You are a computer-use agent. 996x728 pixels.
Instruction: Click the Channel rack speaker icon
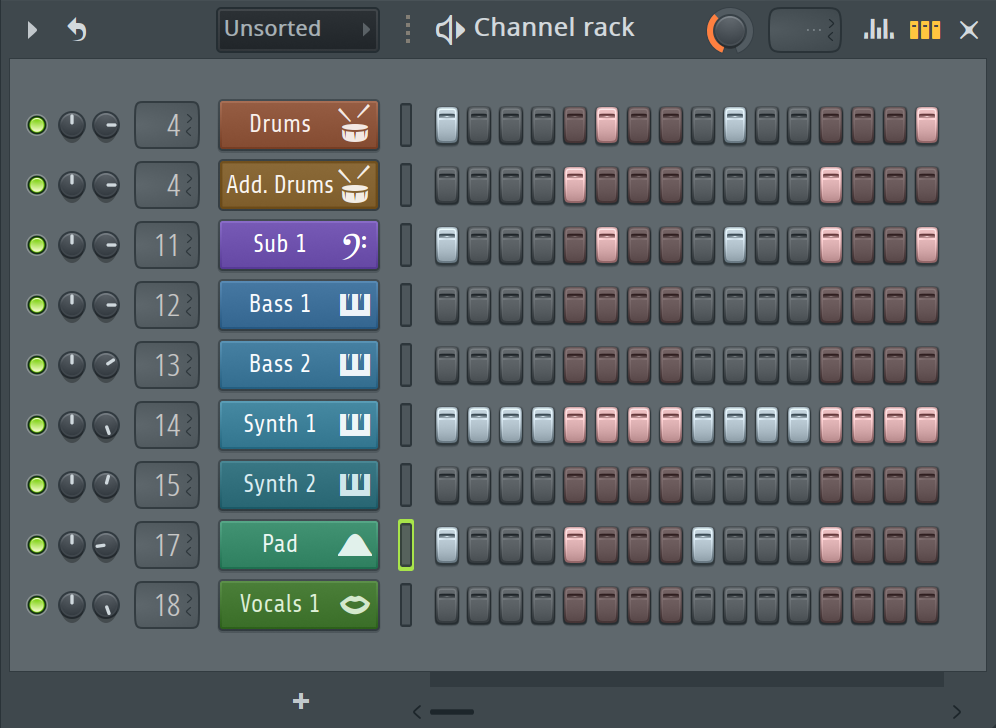tap(449, 28)
